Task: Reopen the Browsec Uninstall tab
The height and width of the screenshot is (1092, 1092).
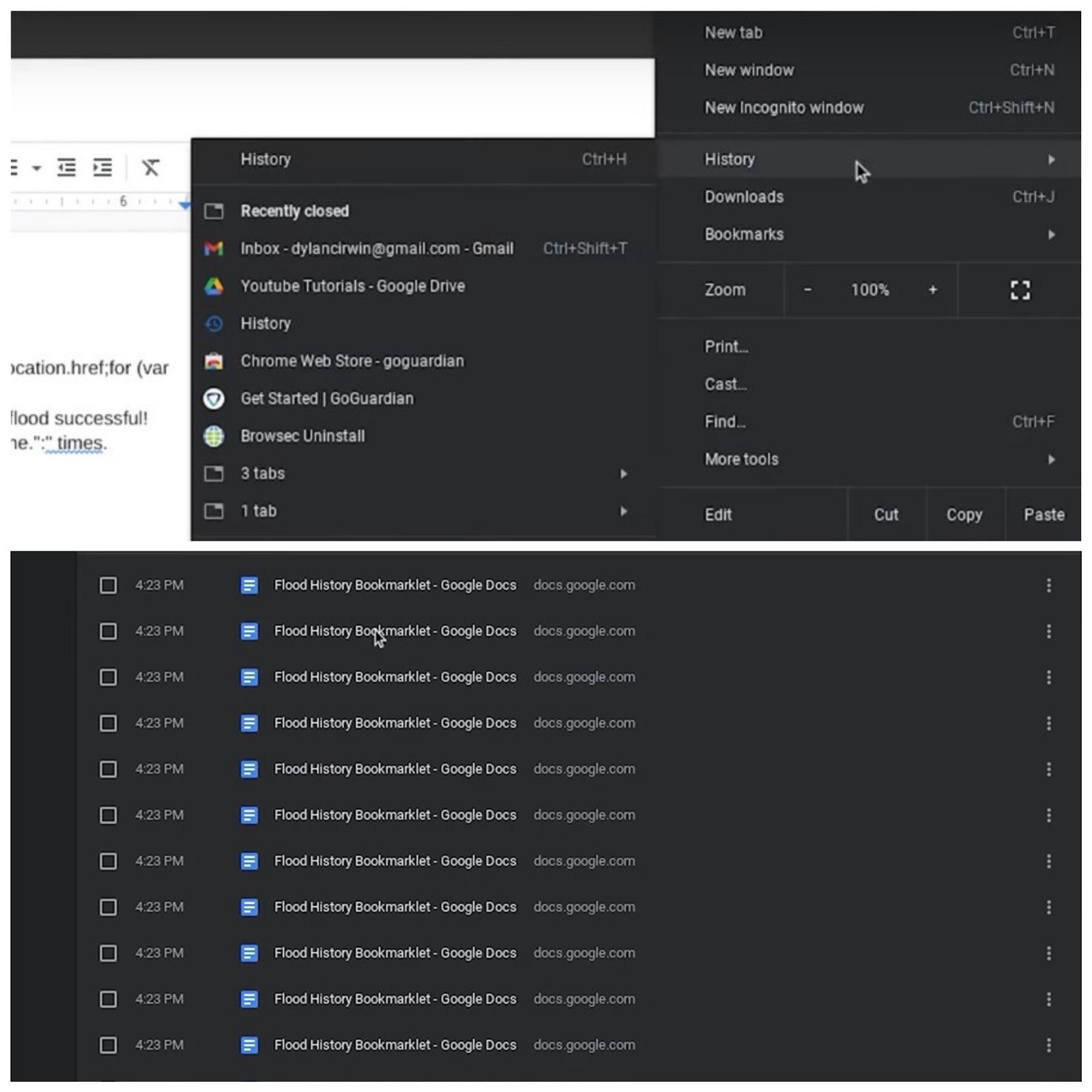Action: [423, 436]
